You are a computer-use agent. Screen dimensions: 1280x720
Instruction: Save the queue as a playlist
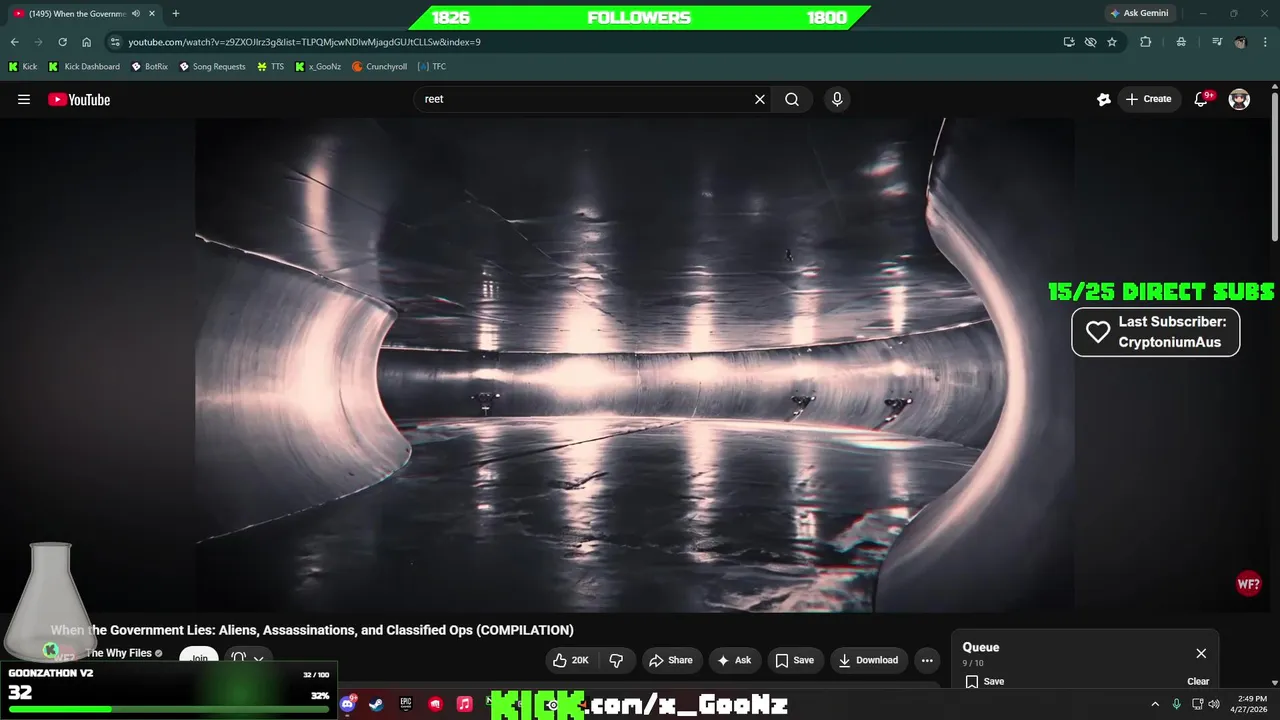pyautogui.click(x=984, y=681)
